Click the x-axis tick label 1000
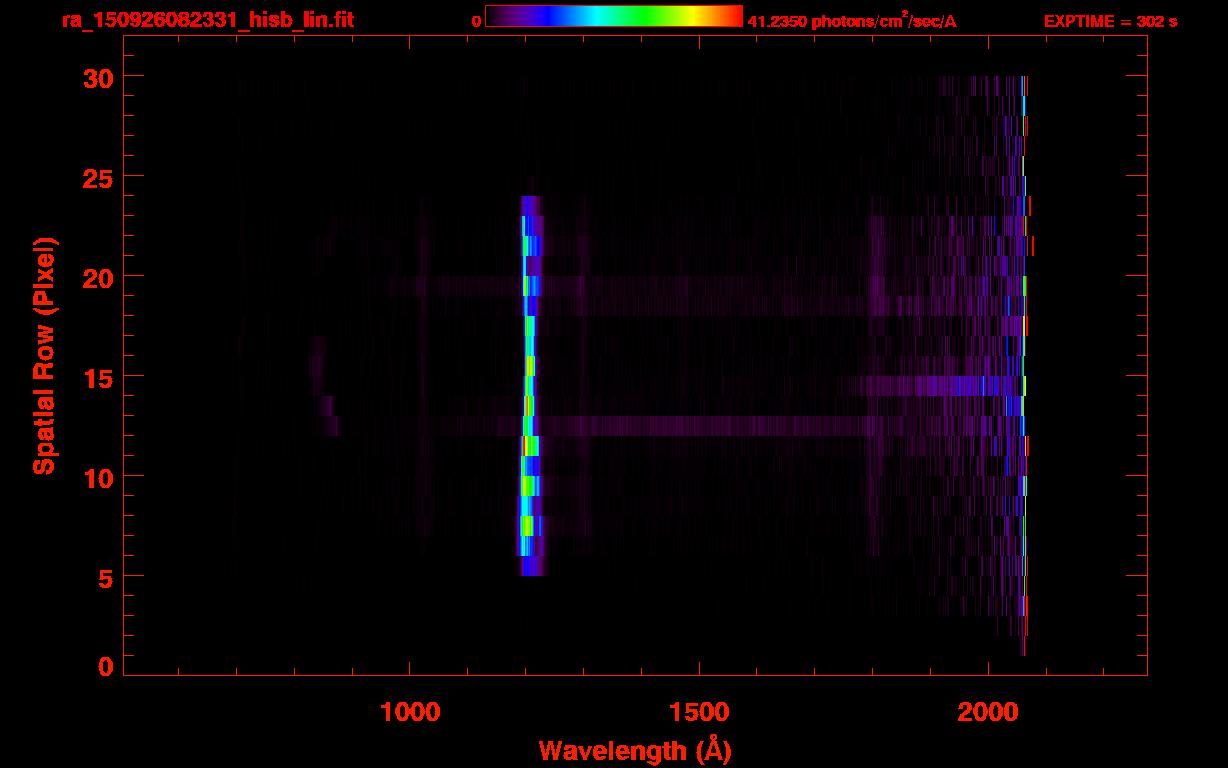Viewport: 1228px width, 768px height. [410, 711]
